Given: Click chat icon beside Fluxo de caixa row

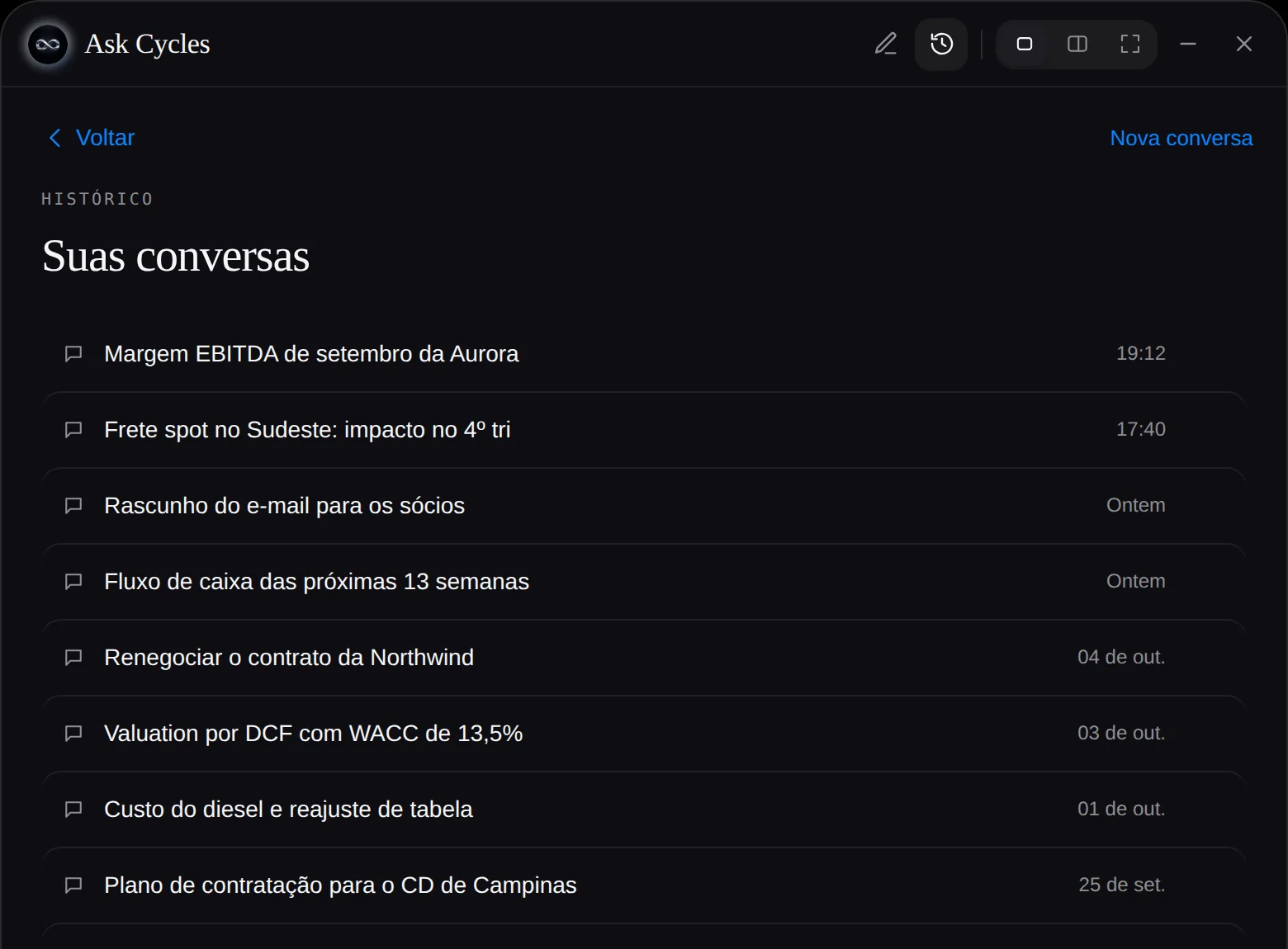Looking at the screenshot, I should (x=73, y=582).
